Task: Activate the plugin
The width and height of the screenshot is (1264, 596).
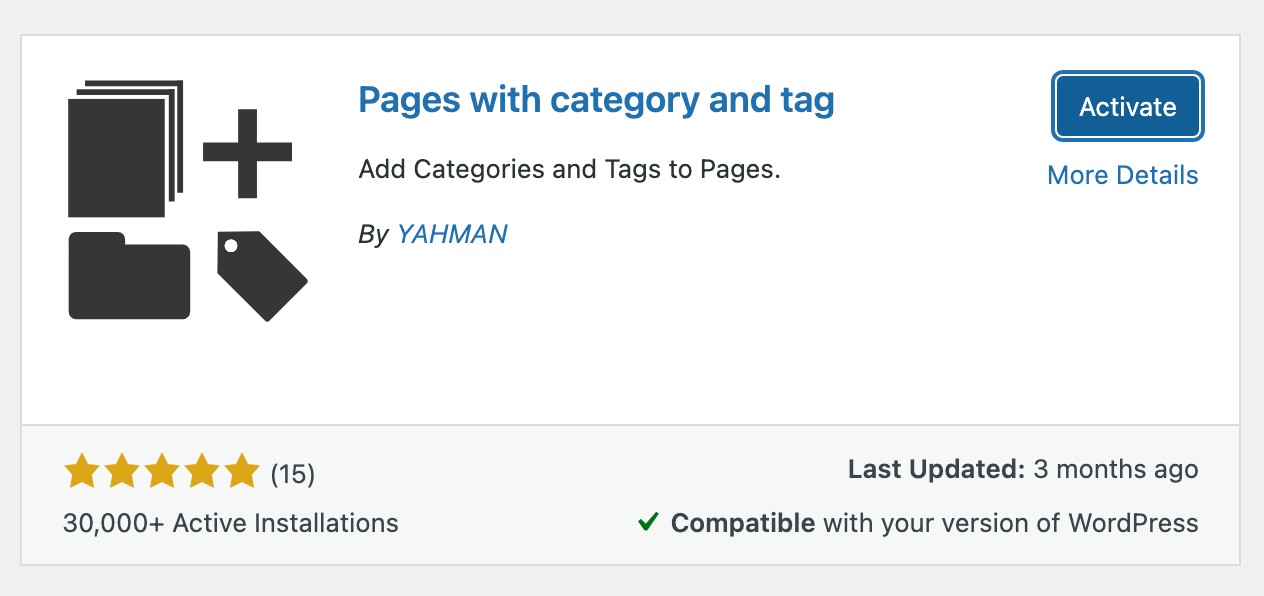Action: (x=1127, y=106)
